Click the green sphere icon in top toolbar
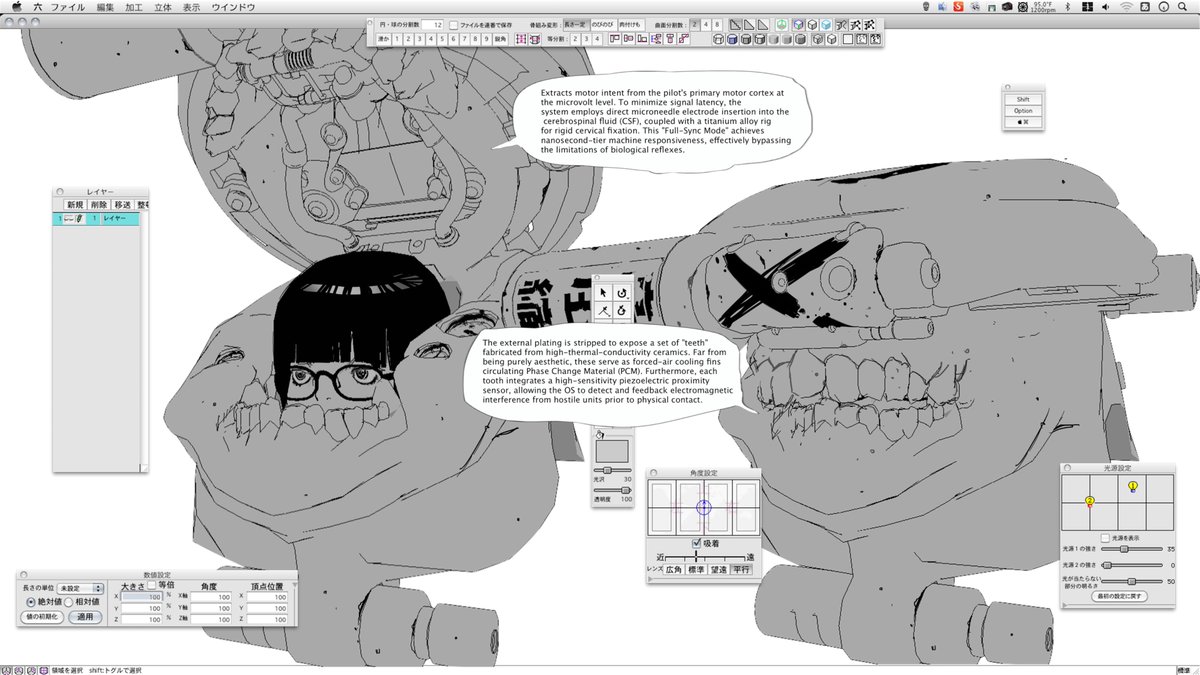Screen dimensions: 1200x675 (x=782, y=24)
